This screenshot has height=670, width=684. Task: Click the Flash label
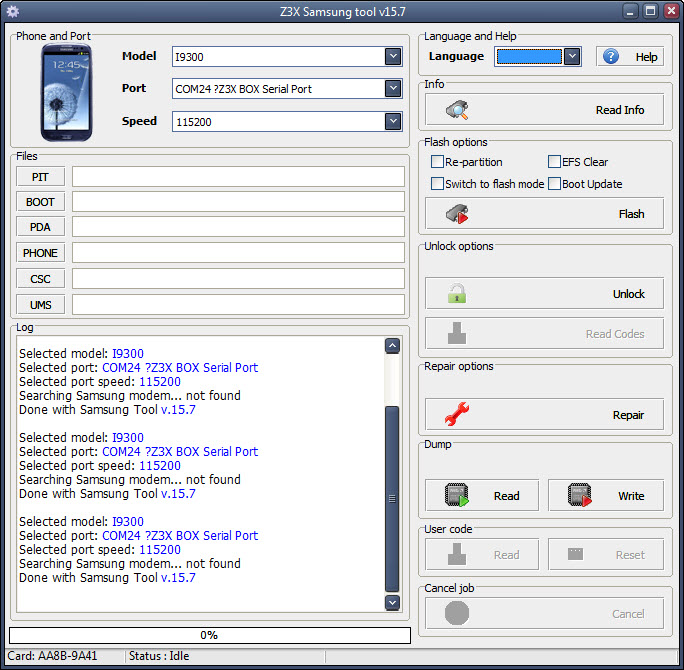pos(631,214)
